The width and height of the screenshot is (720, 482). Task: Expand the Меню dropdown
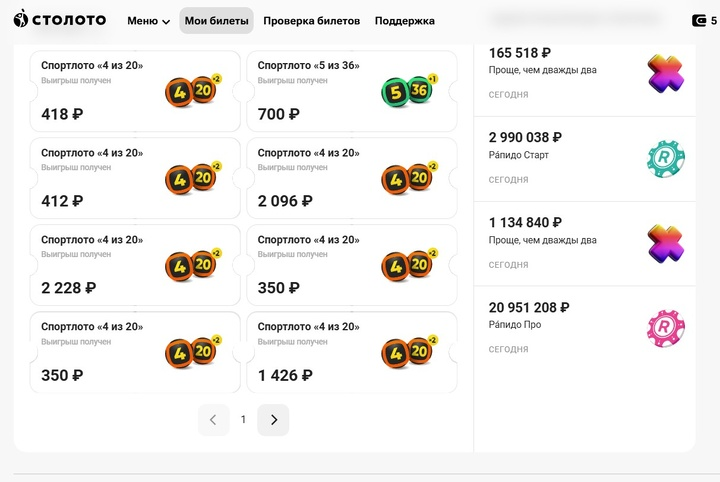tap(149, 21)
